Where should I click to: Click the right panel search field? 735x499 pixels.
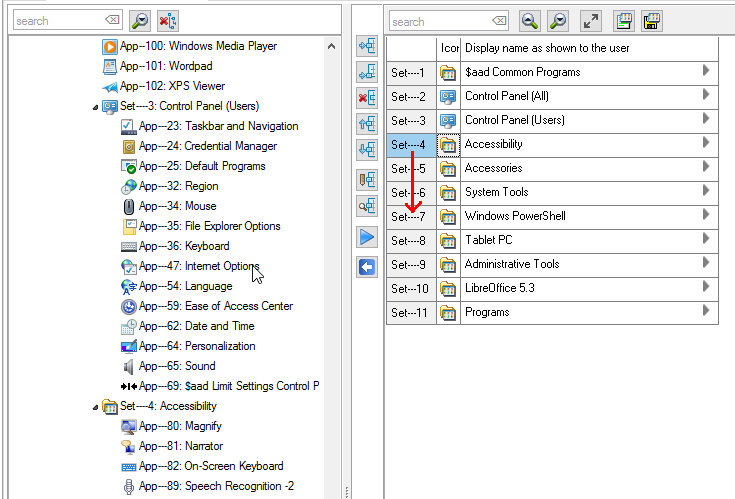(440, 21)
